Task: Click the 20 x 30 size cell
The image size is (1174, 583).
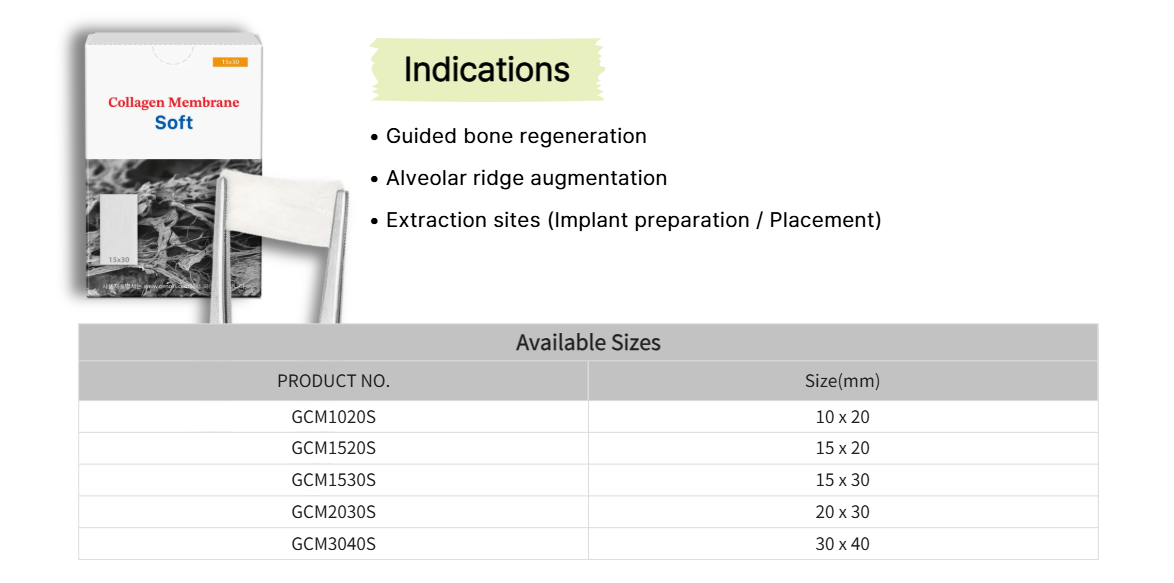Action: (x=842, y=512)
